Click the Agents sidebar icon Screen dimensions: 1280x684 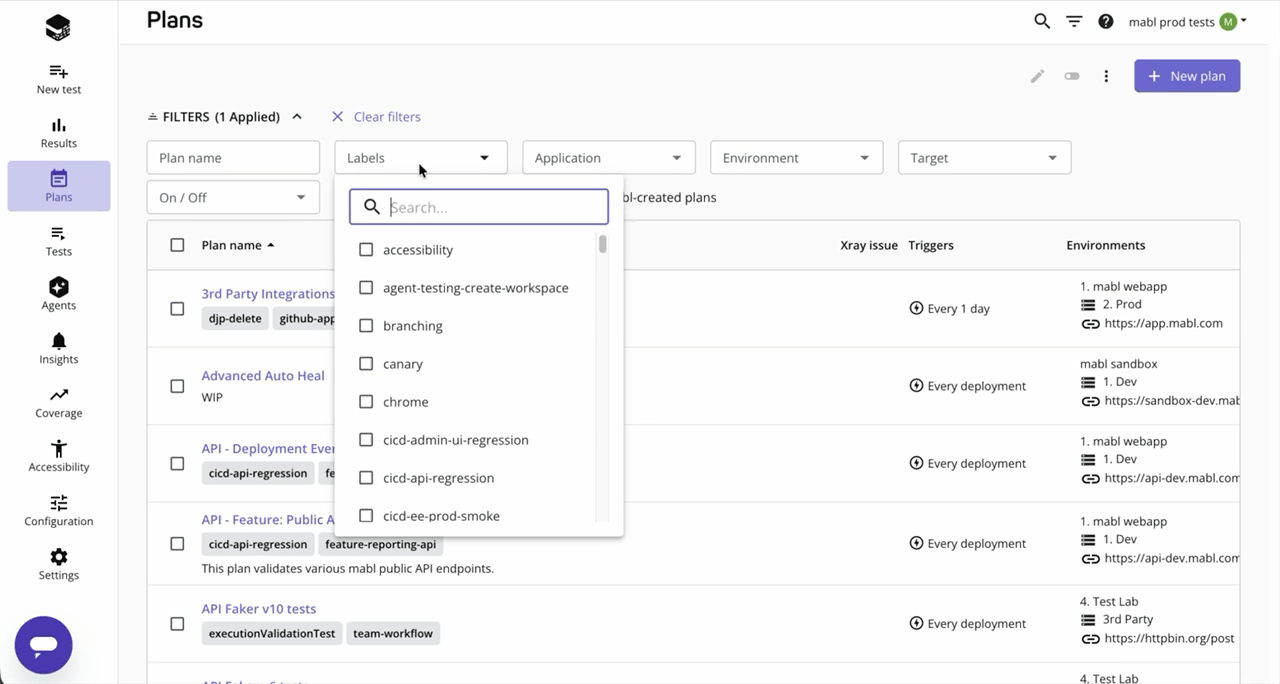pos(58,289)
